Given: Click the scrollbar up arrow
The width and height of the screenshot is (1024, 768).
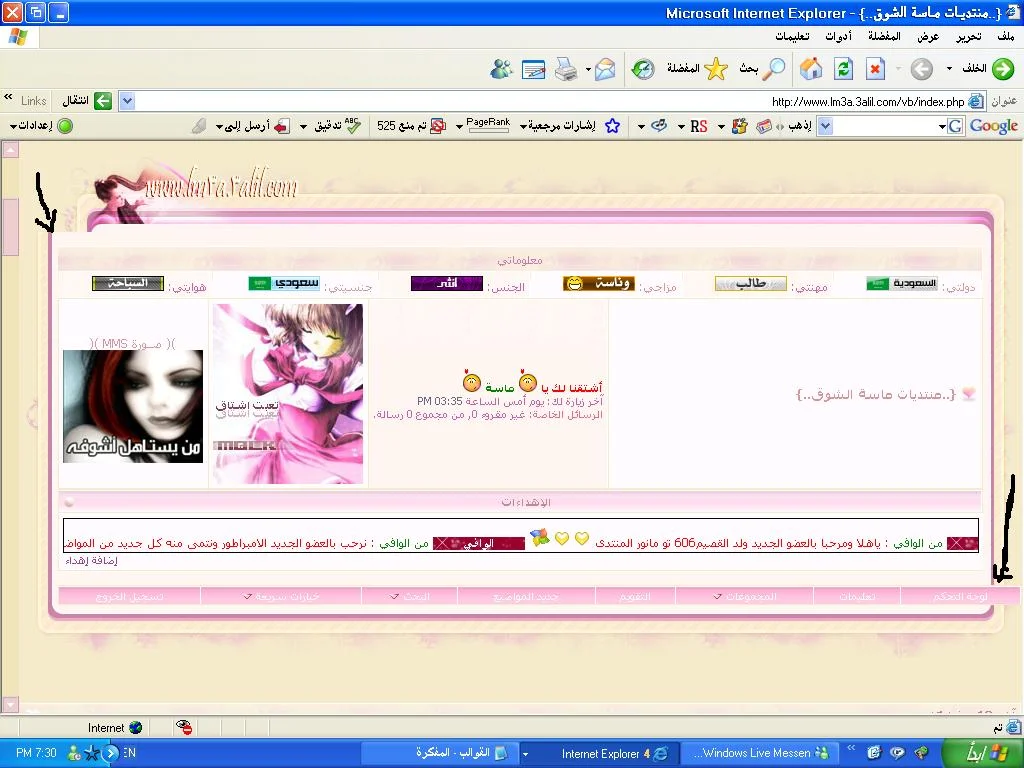Looking at the screenshot, I should pos(10,150).
